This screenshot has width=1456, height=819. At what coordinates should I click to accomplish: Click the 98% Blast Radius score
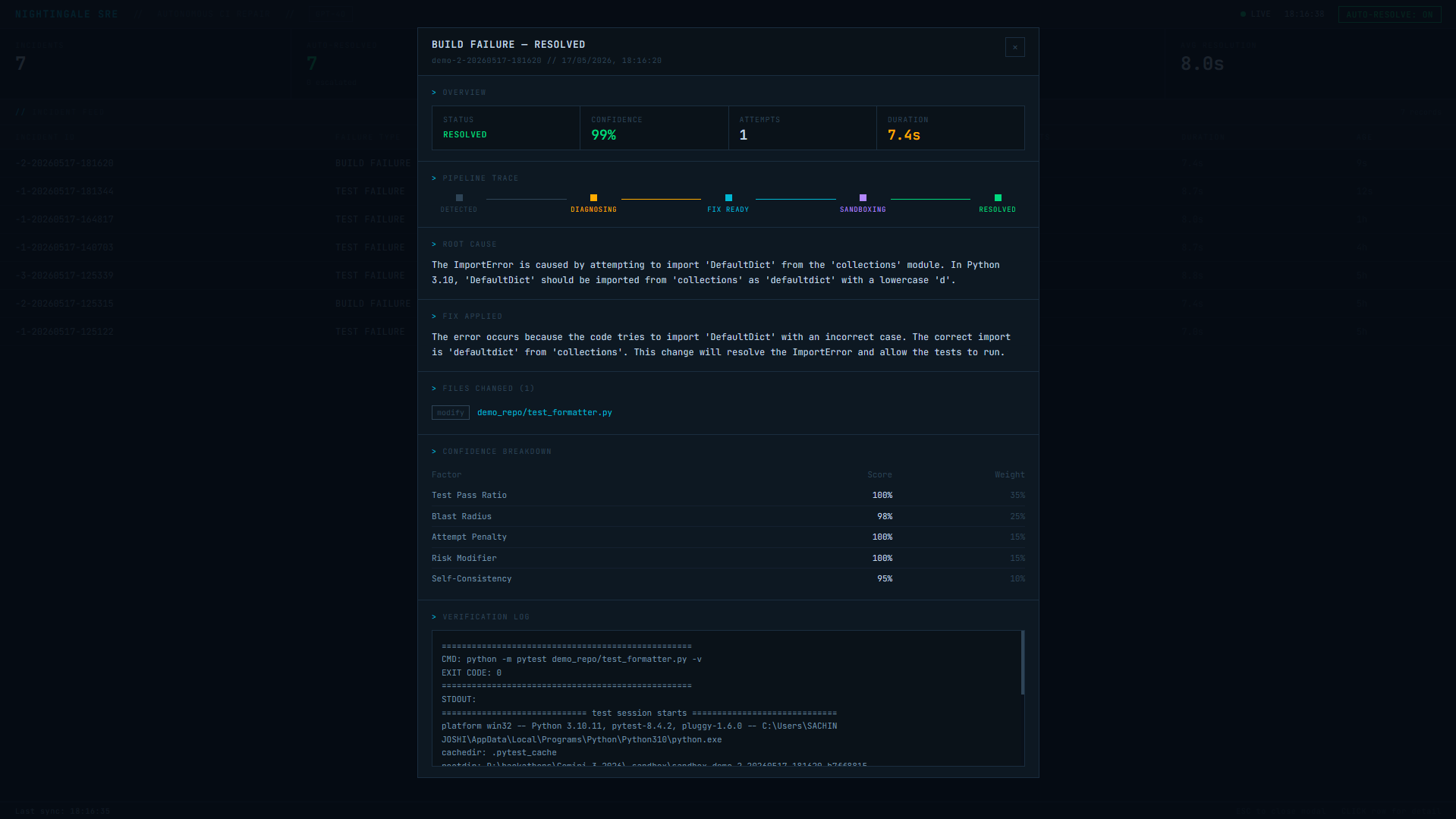point(885,517)
